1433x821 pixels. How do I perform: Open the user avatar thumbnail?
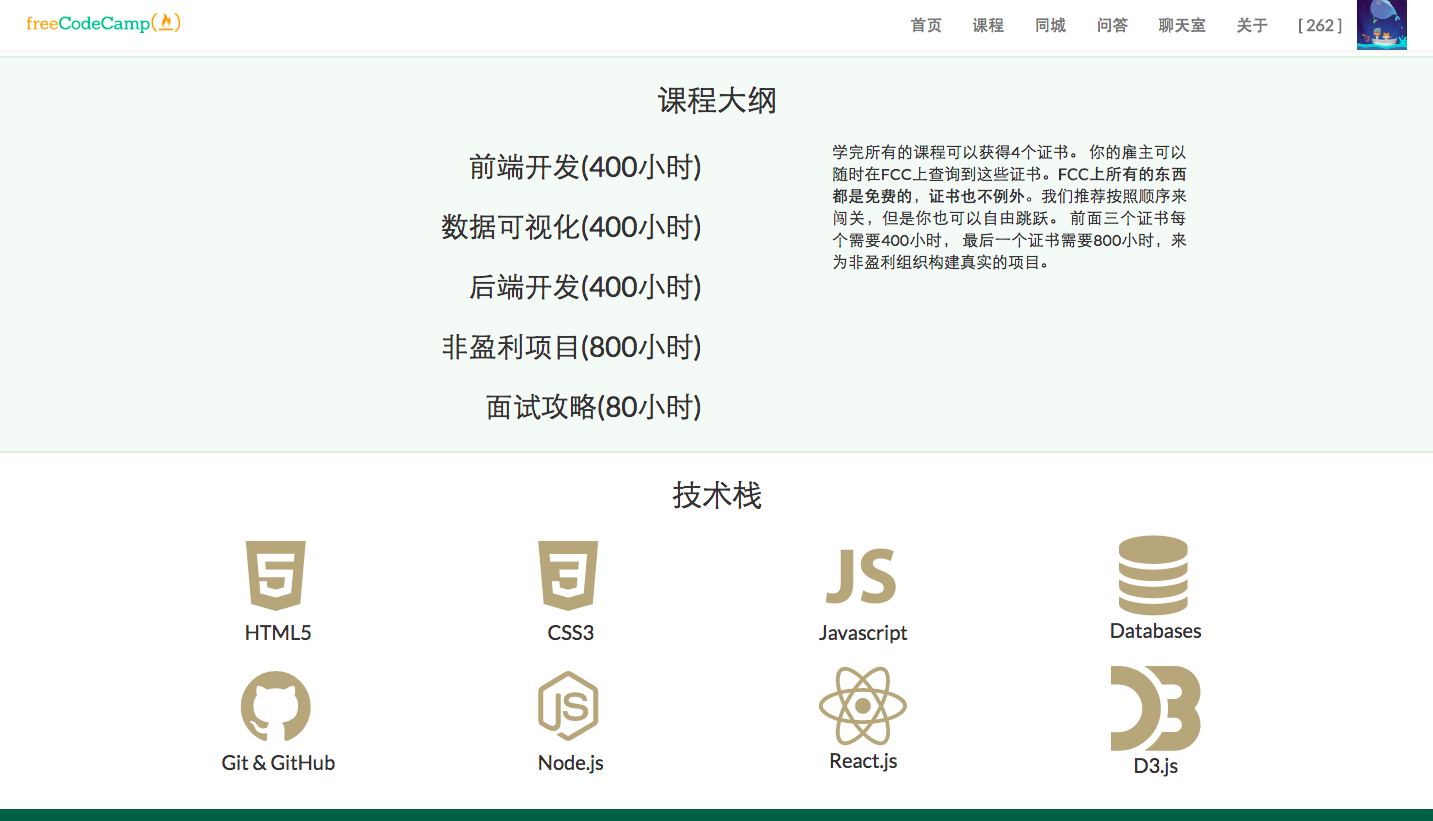click(1382, 25)
